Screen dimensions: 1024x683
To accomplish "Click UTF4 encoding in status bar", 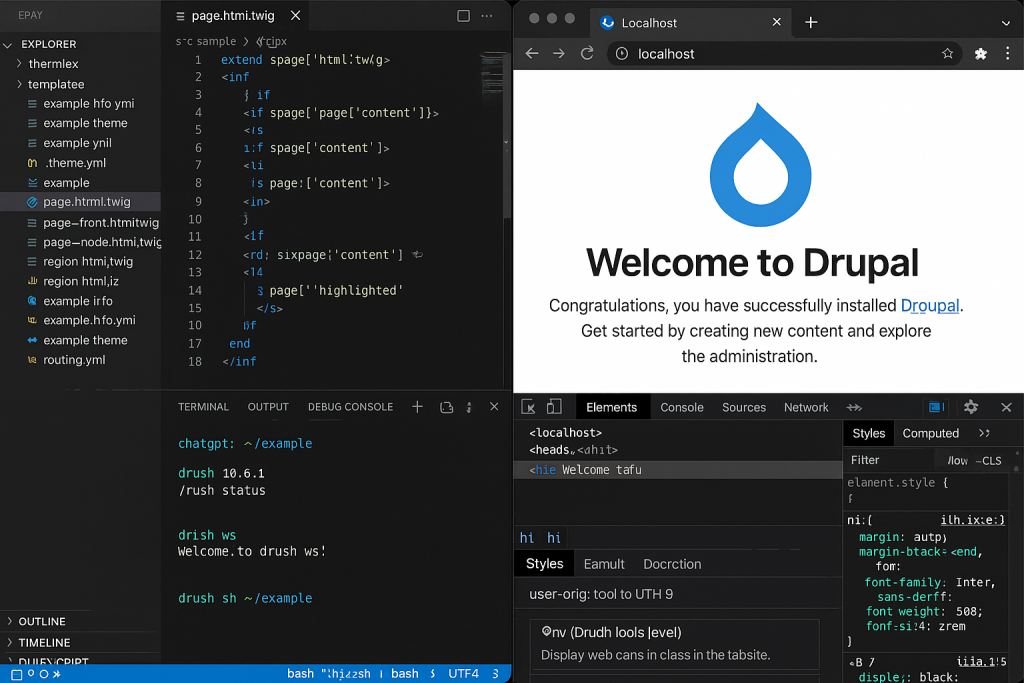I will point(463,673).
